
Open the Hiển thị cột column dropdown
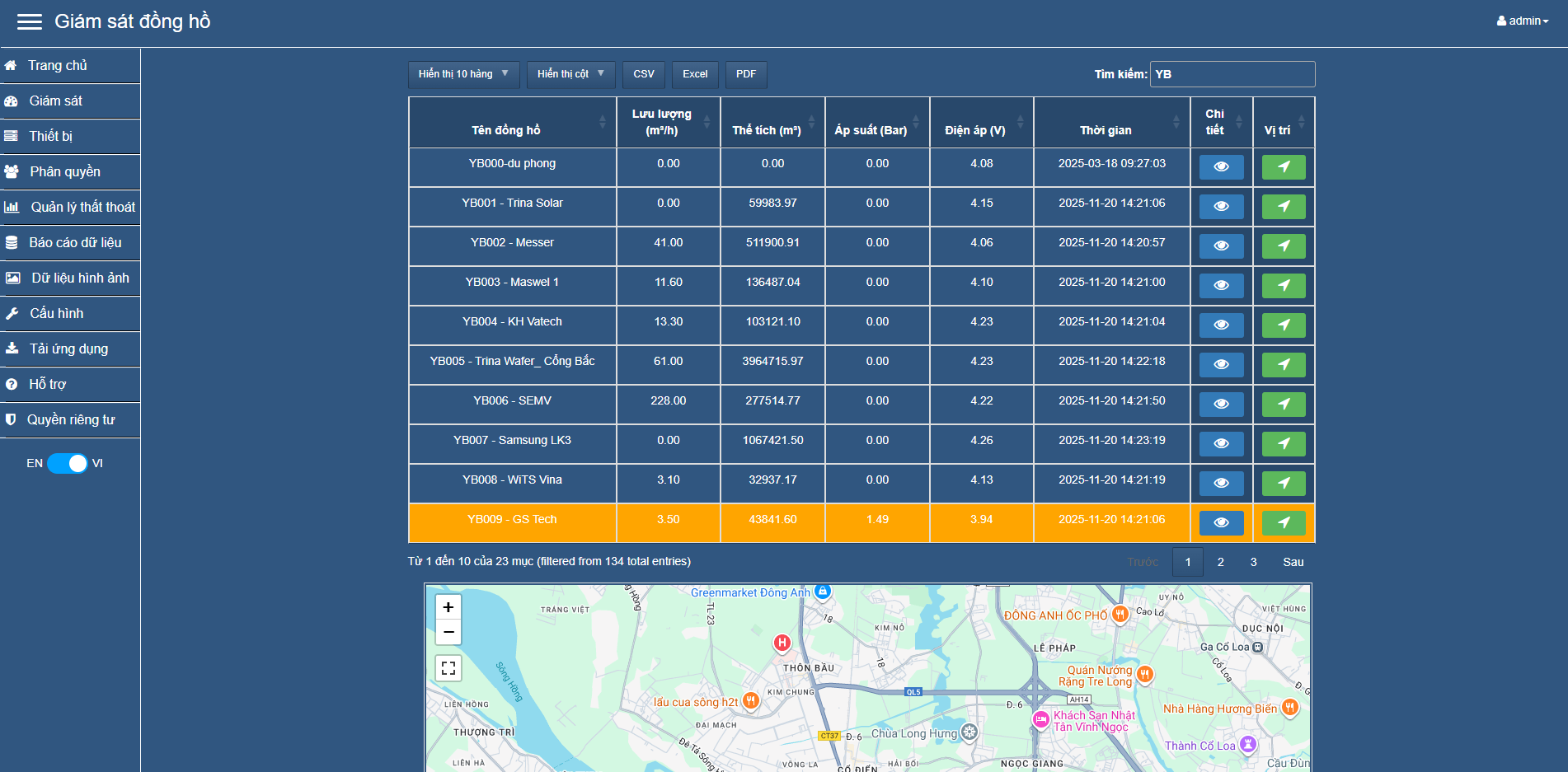pos(570,74)
